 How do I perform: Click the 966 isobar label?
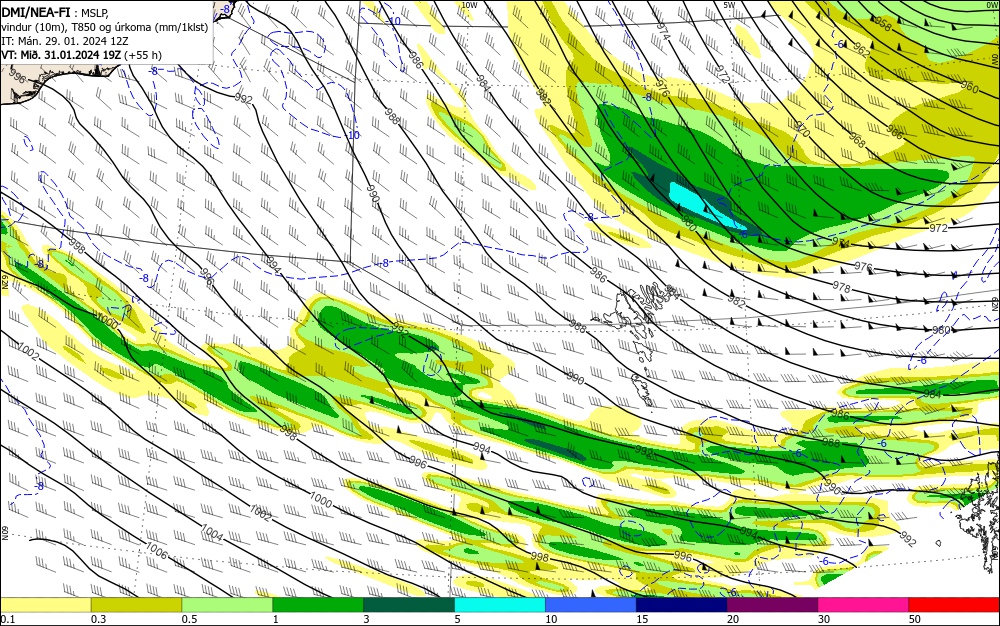tap(894, 132)
